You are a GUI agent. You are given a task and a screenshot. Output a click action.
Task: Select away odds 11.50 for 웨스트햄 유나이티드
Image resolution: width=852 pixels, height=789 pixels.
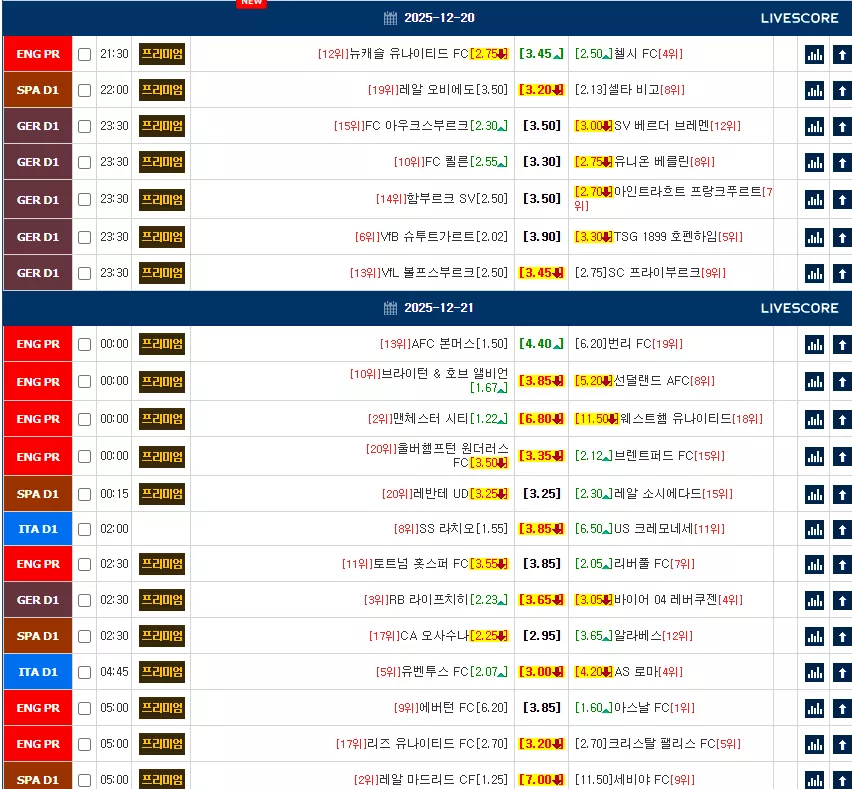pos(597,419)
